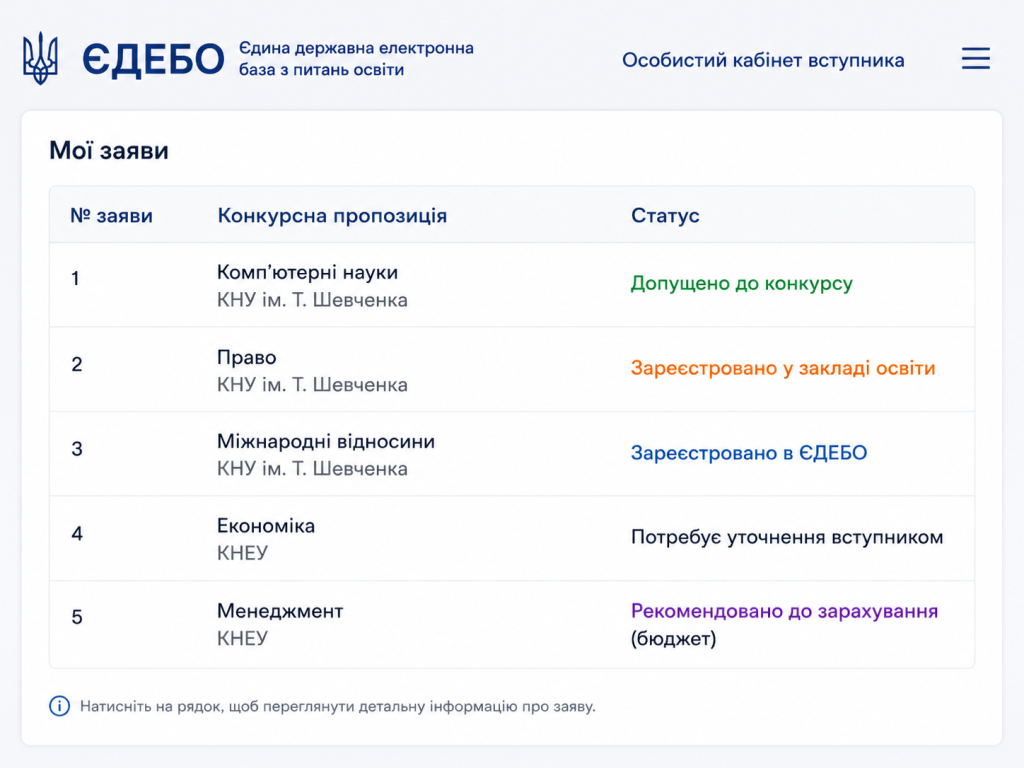Viewport: 1024px width, 768px height.
Task: Open Особистий кабінет вступника link
Action: (x=763, y=60)
